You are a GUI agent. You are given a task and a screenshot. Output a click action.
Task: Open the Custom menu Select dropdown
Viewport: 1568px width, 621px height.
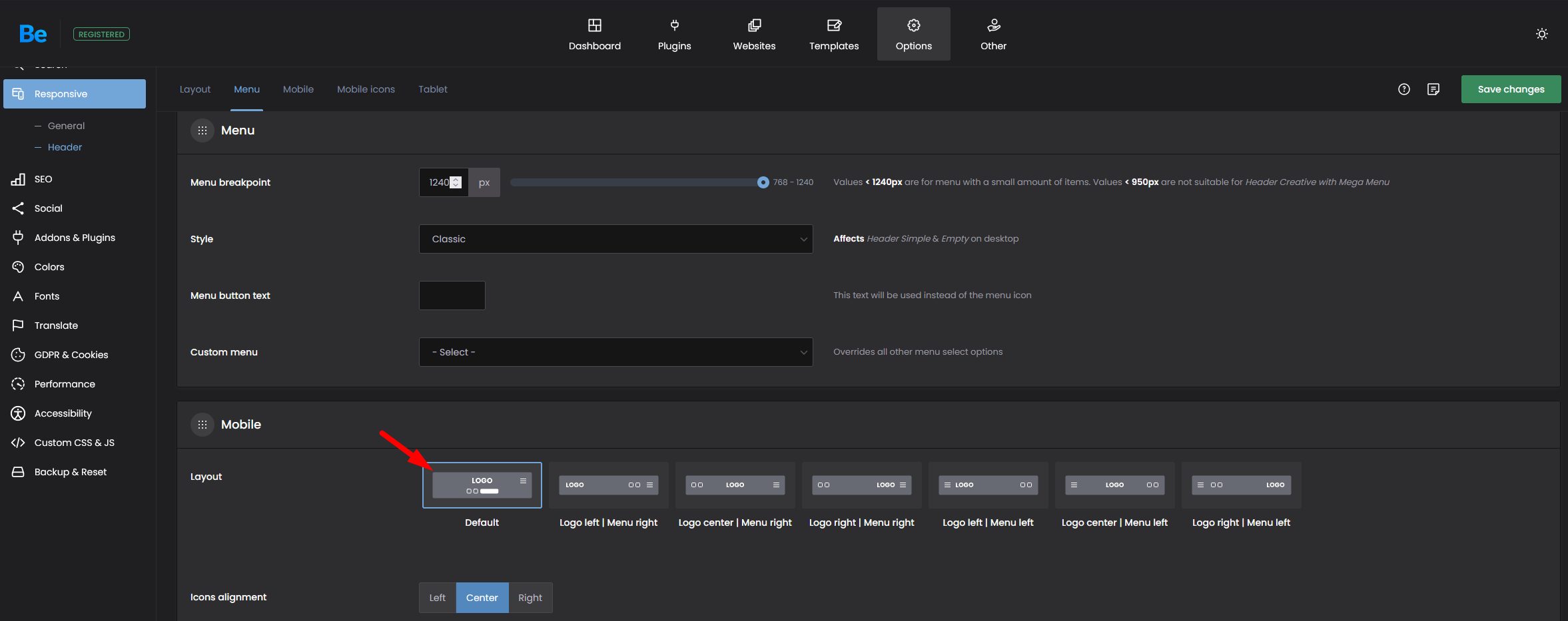pyautogui.click(x=615, y=352)
